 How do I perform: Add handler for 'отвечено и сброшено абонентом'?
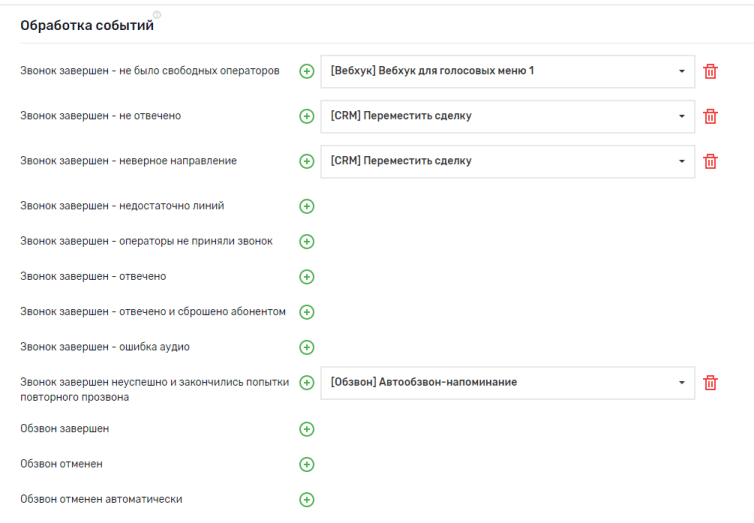tap(307, 312)
